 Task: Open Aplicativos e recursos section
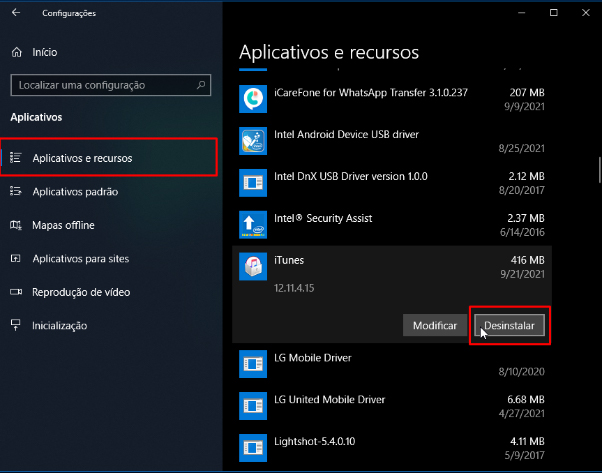coord(109,158)
